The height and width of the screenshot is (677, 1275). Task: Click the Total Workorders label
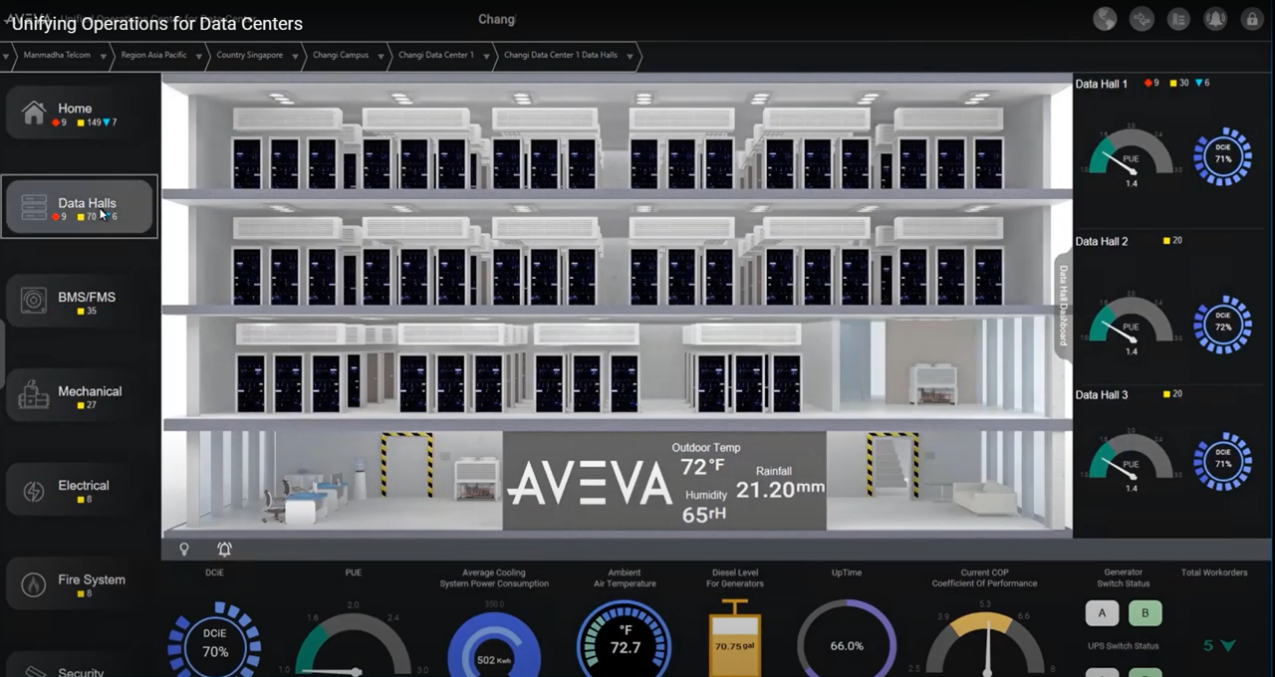pyautogui.click(x=1214, y=573)
